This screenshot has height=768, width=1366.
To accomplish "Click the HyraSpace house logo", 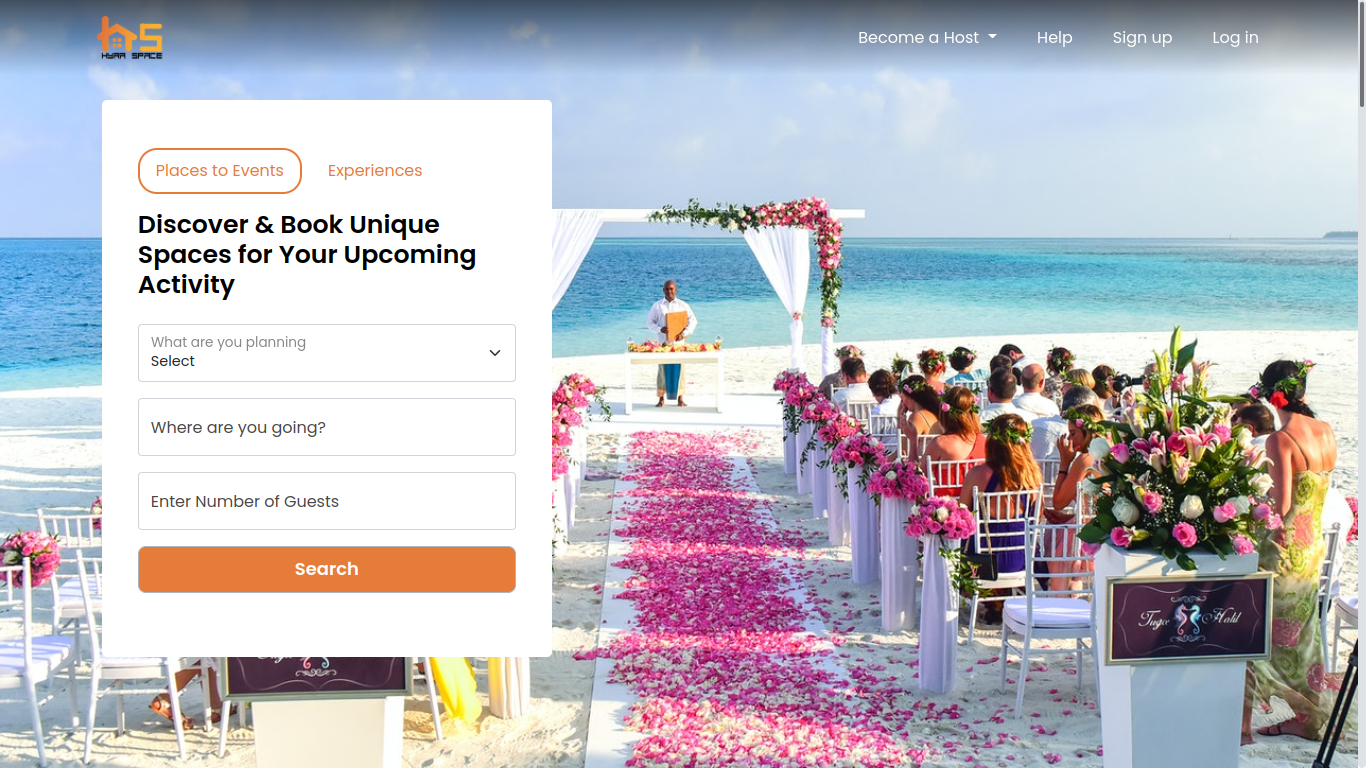I will (x=130, y=38).
